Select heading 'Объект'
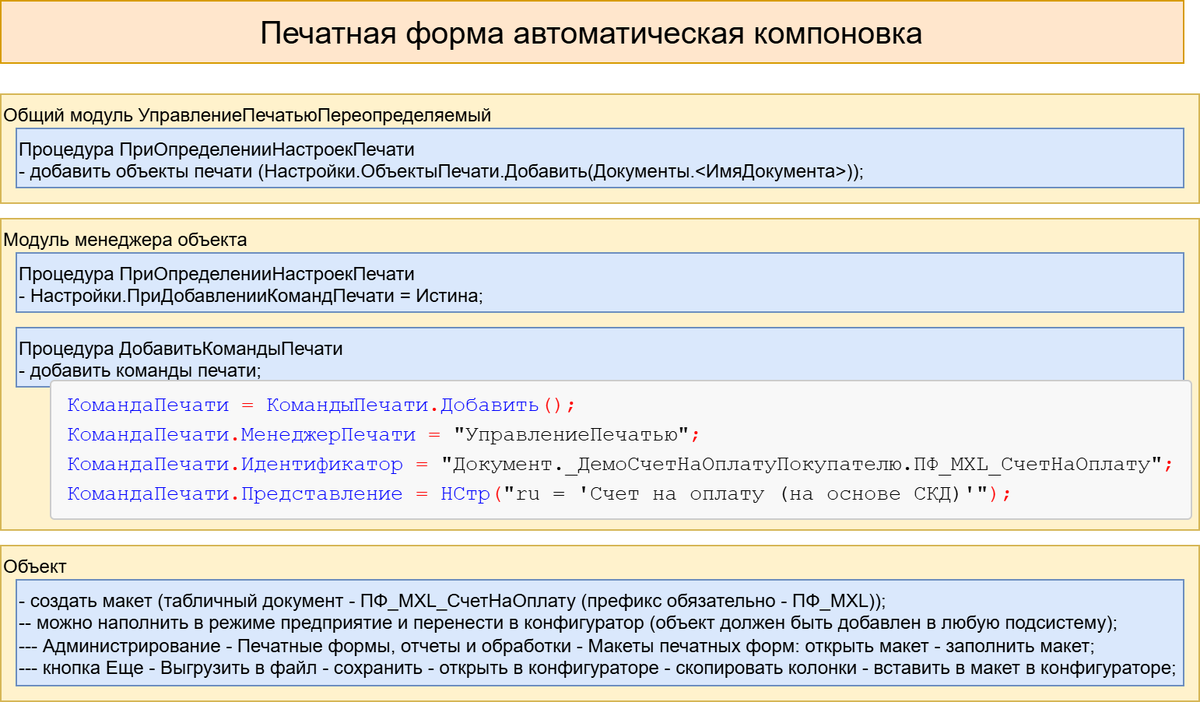This screenshot has height=702, width=1200. coord(35,567)
